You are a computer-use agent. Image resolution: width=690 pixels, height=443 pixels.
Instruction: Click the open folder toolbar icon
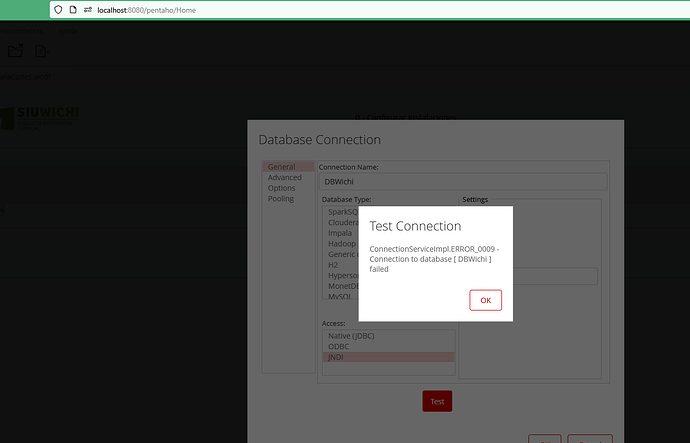pos(15,51)
